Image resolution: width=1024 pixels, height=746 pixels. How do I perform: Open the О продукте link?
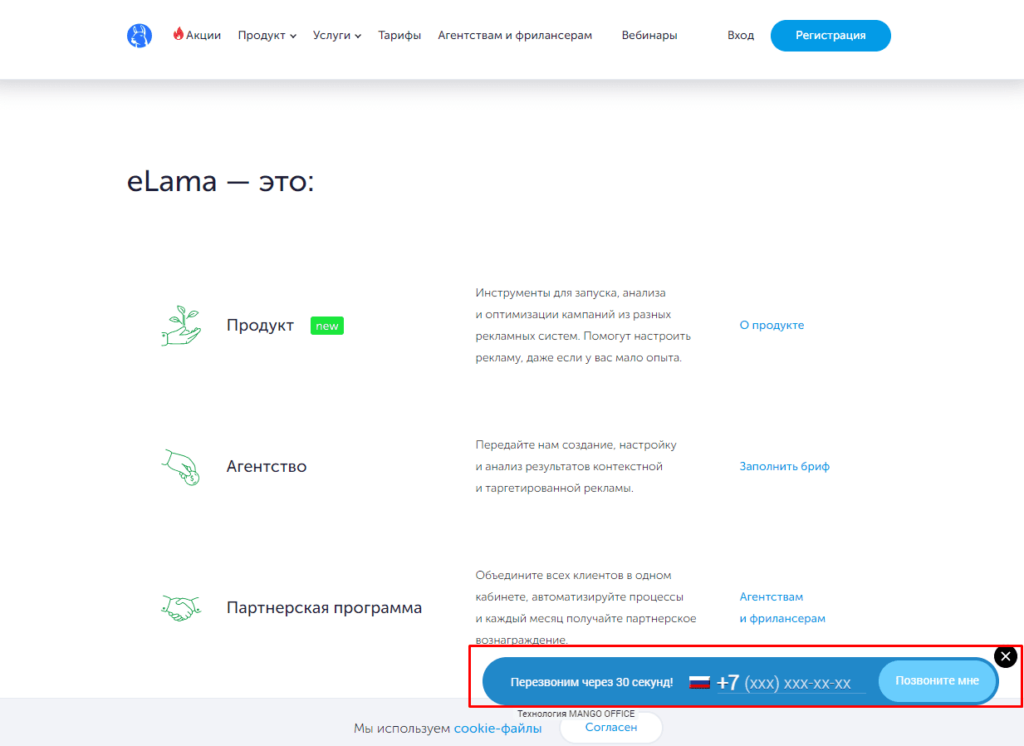coord(771,325)
